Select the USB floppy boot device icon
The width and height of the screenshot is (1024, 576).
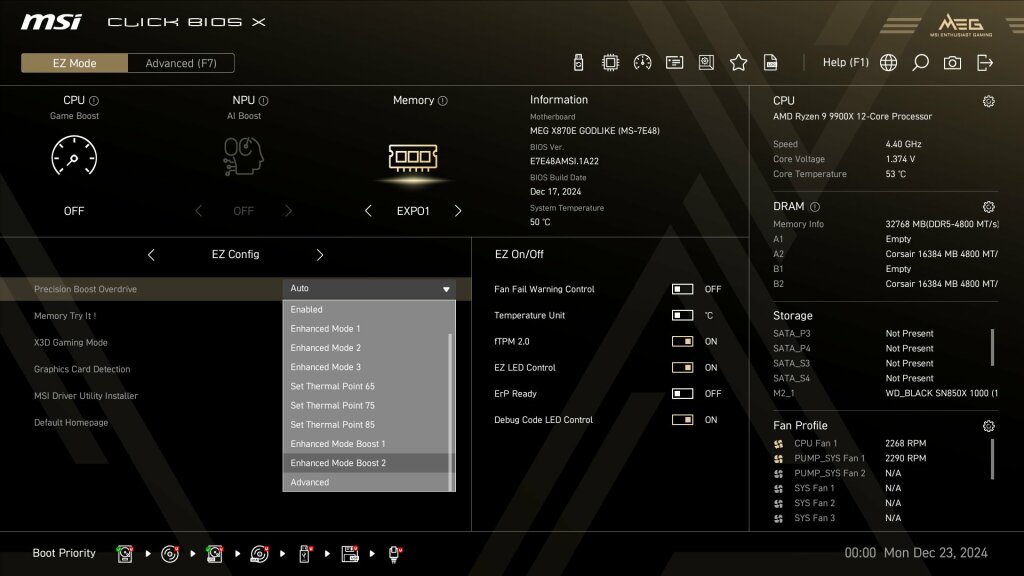point(350,554)
